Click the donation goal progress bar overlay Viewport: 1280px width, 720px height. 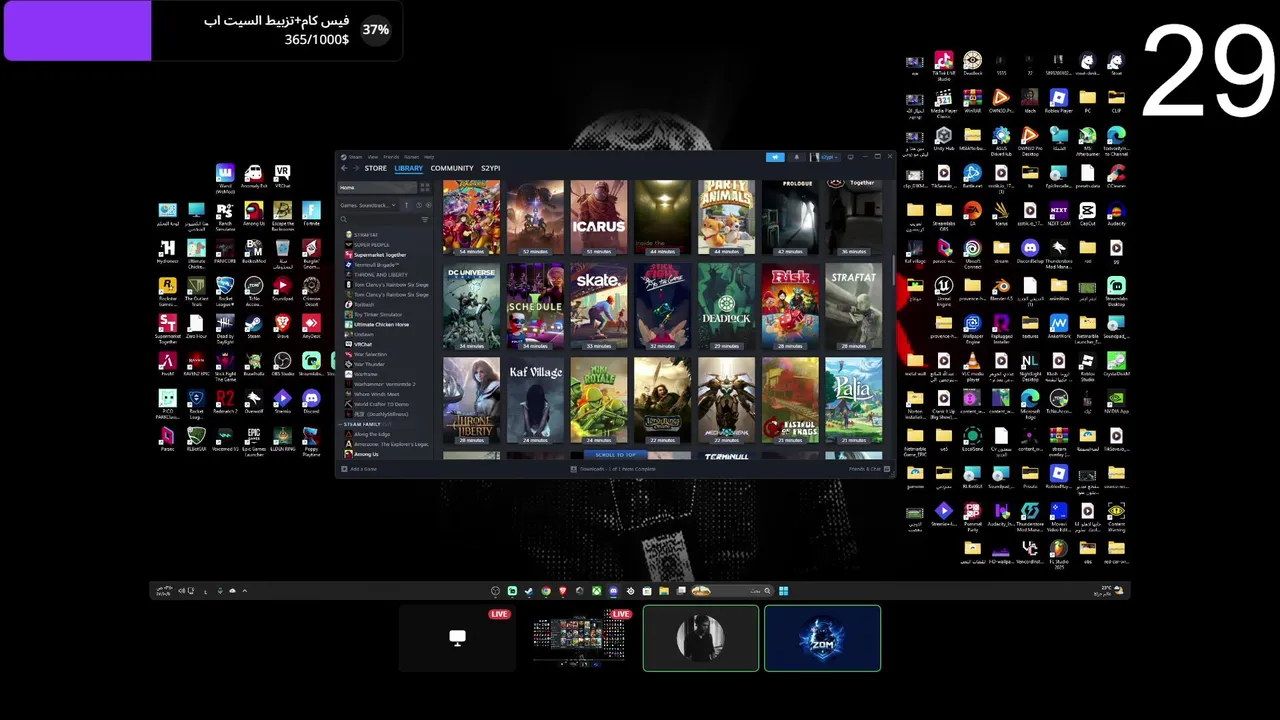[202, 30]
